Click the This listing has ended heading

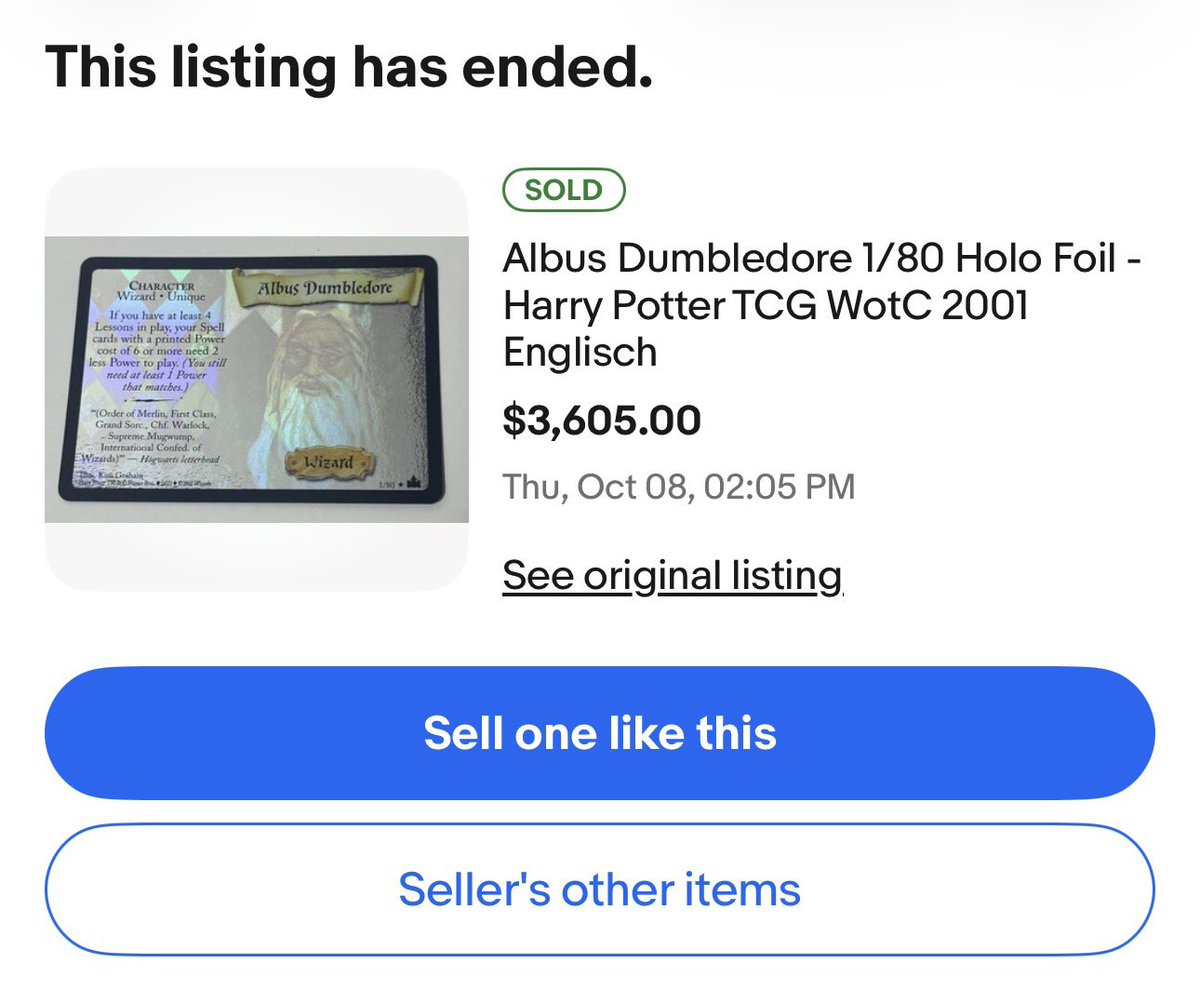pos(349,69)
